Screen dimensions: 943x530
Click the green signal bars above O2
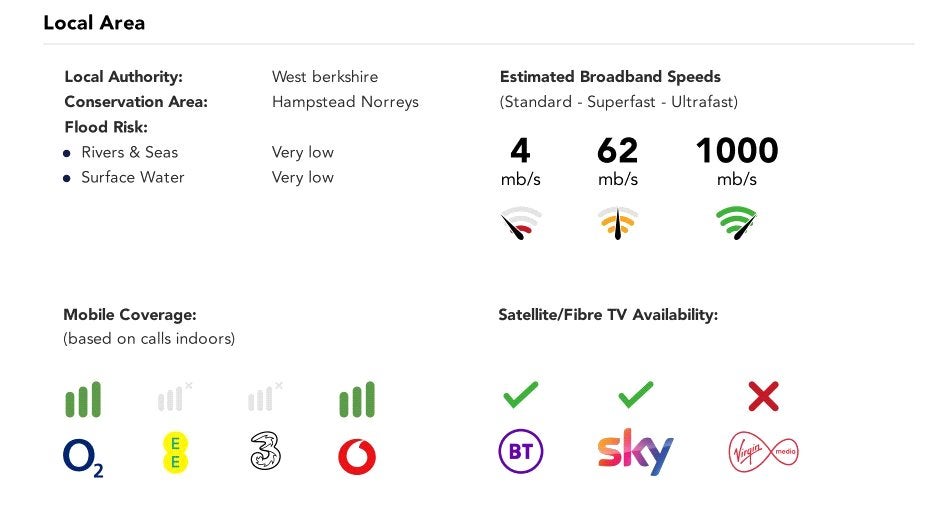83,399
